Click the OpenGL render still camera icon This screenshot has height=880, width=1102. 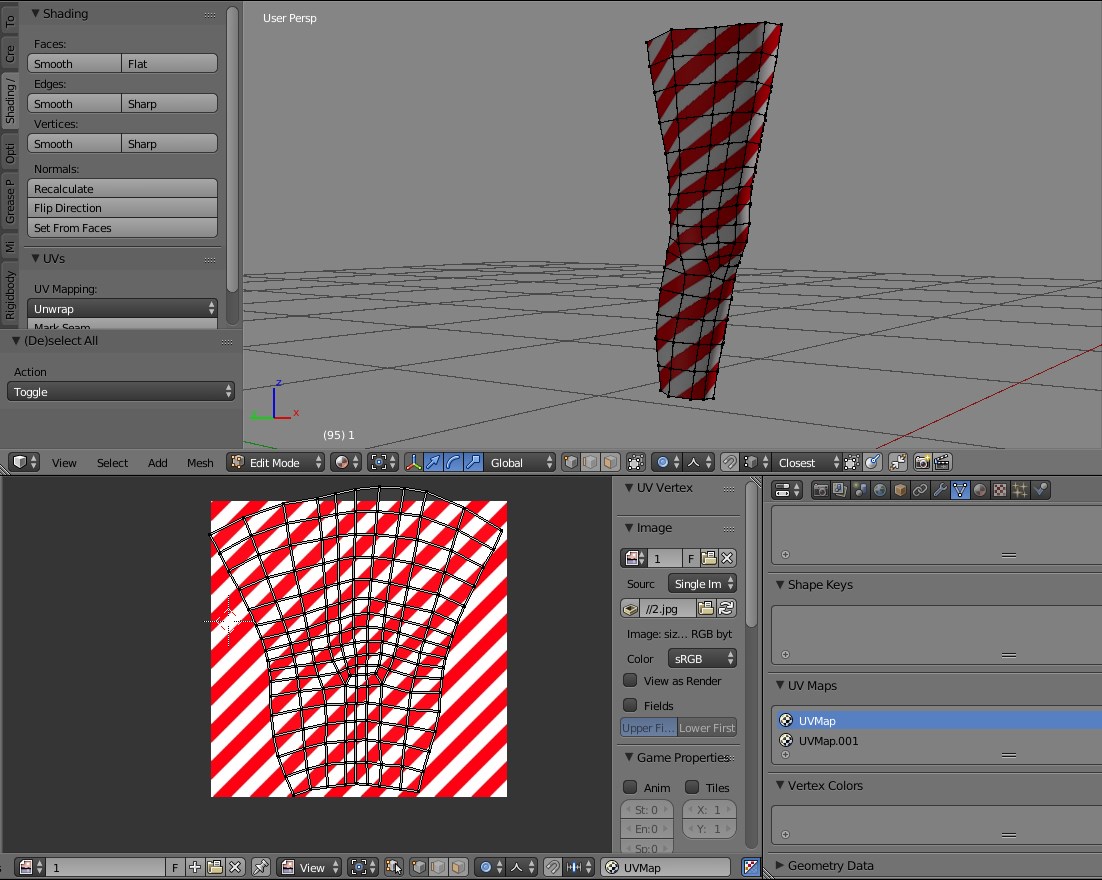point(922,462)
